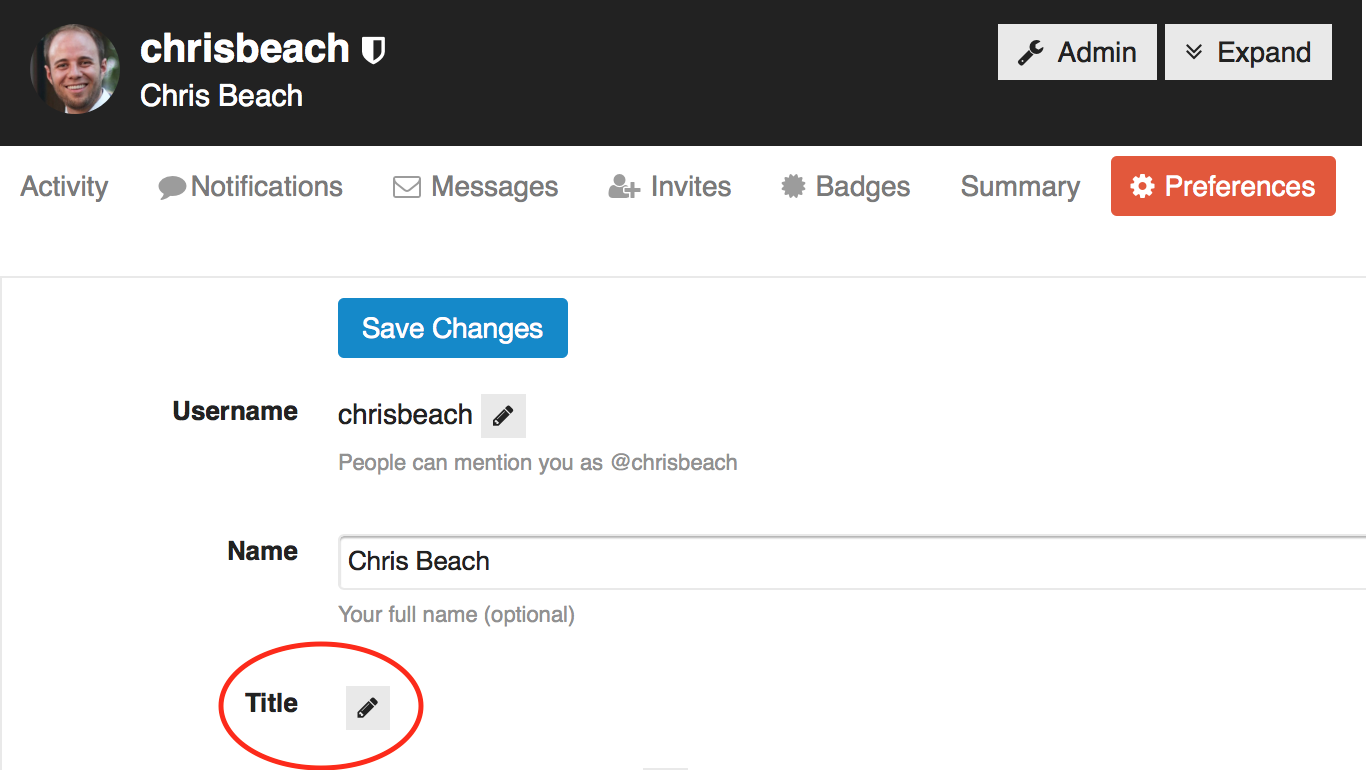This screenshot has height=770, width=1366.
Task: Click the Chris Beach name in header
Action: [221, 96]
